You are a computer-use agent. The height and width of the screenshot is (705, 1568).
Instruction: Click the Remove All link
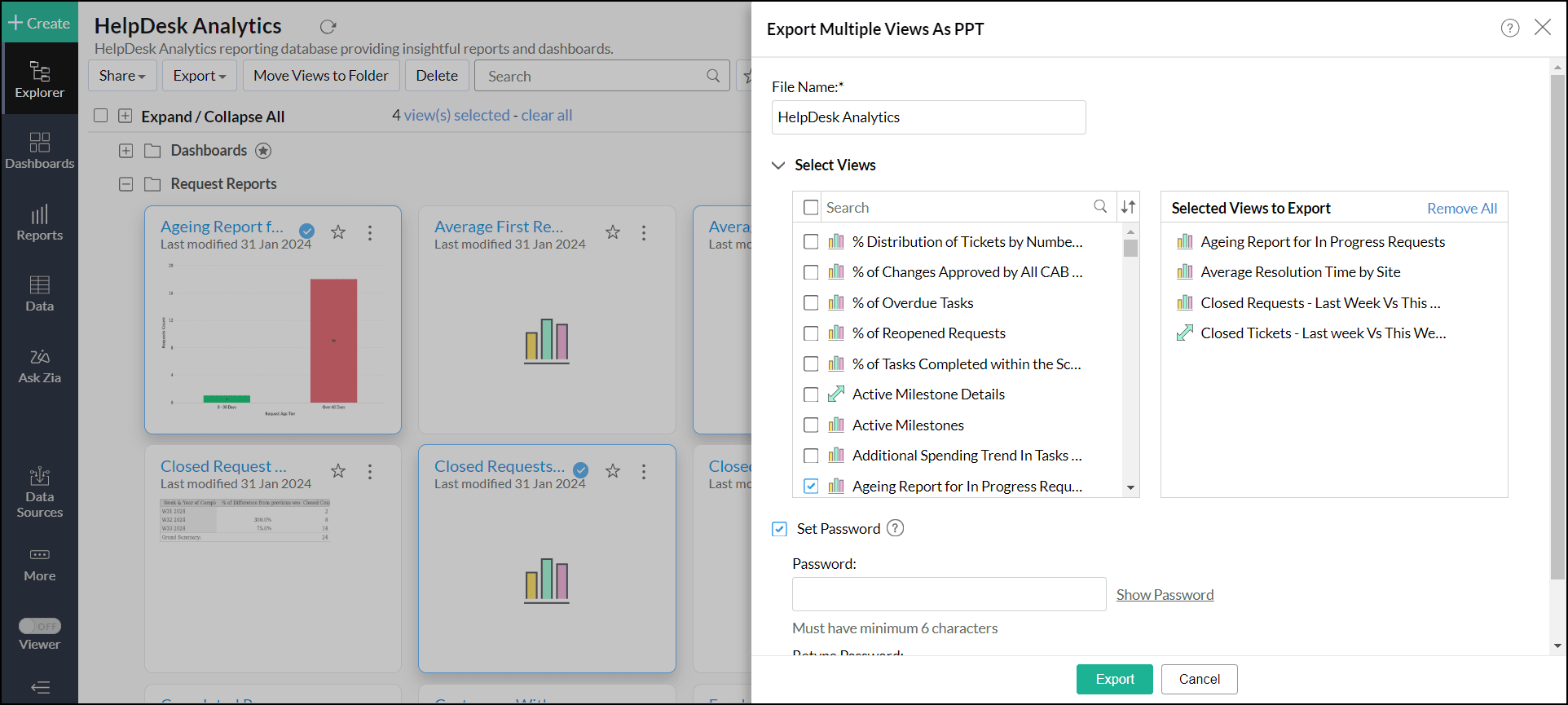click(1461, 209)
